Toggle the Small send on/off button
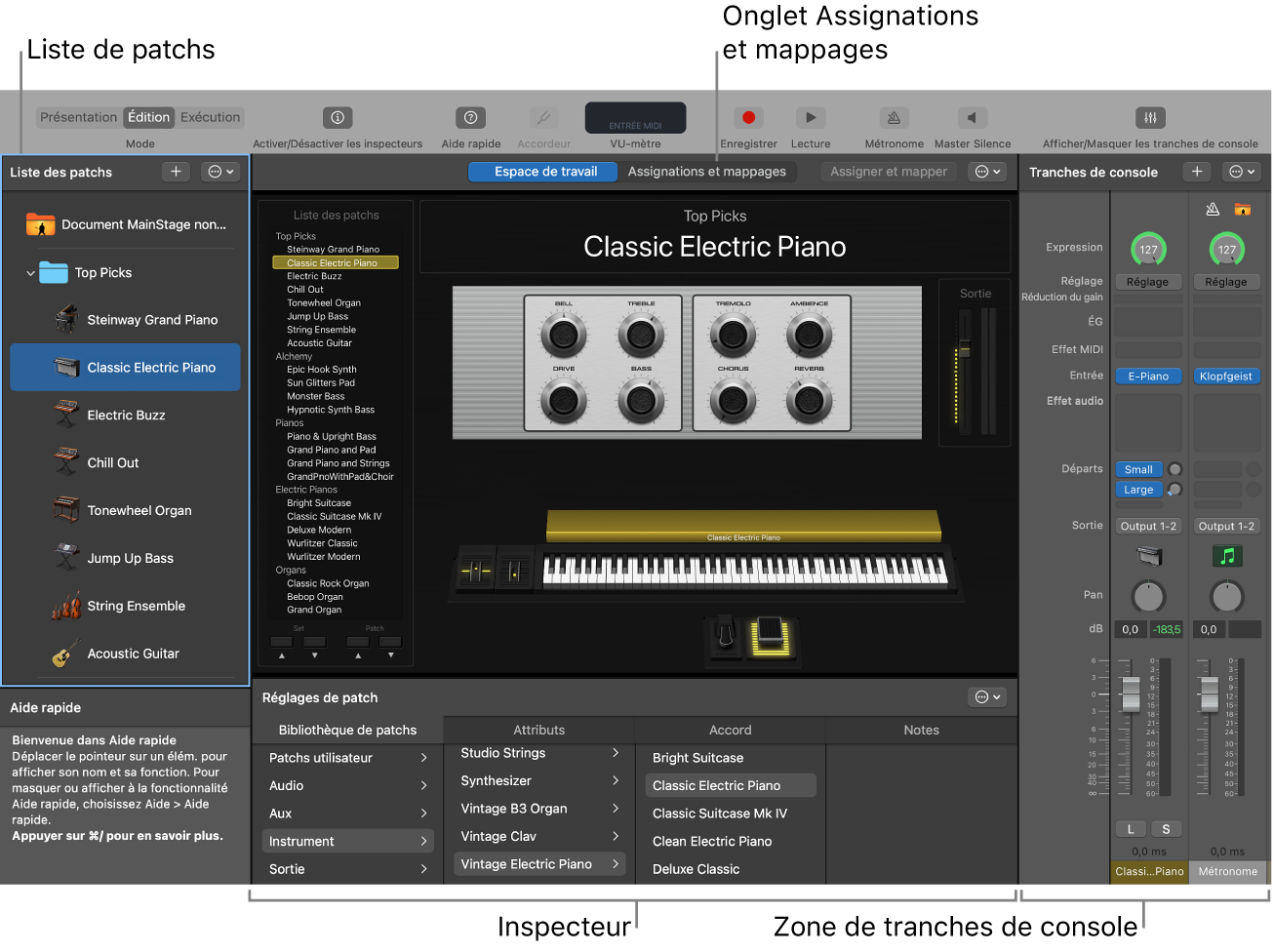The width and height of the screenshot is (1274, 952). [x=1175, y=469]
